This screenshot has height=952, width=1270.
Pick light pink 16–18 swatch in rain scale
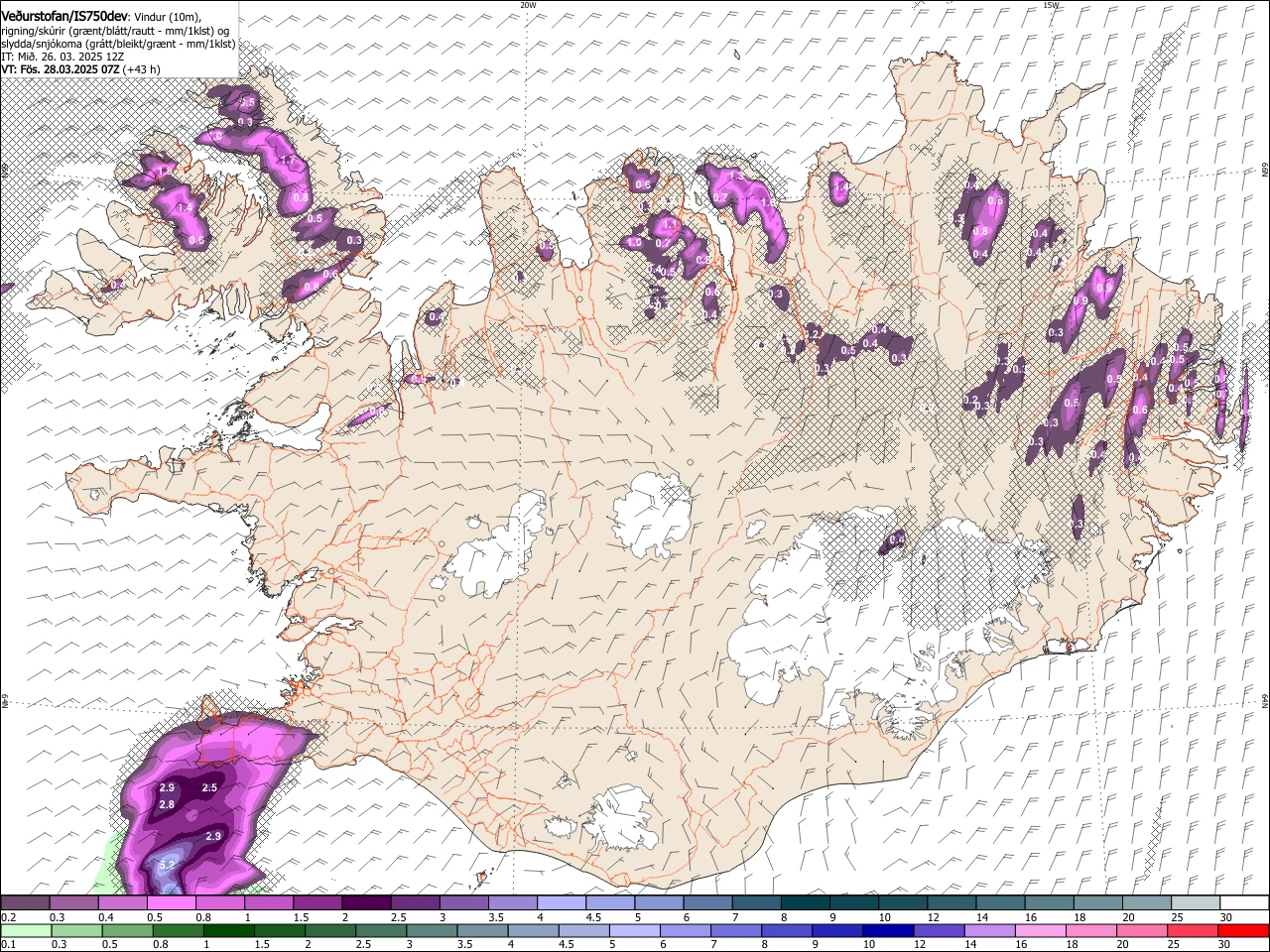[1040, 931]
